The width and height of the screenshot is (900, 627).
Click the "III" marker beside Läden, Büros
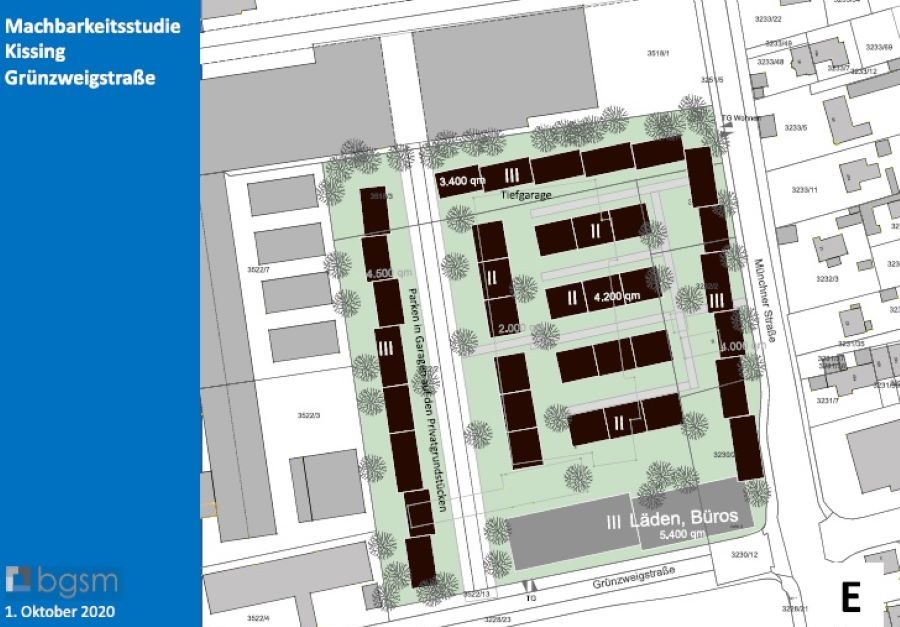point(613,522)
